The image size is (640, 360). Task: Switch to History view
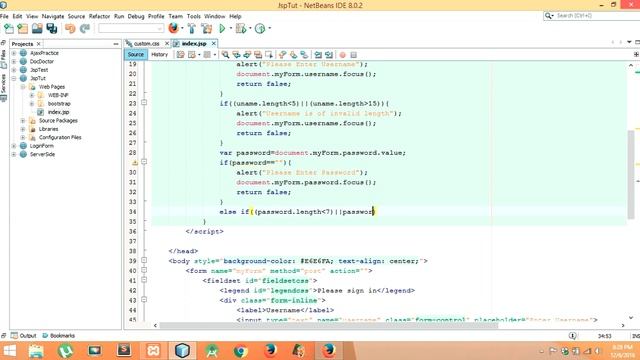pos(160,55)
